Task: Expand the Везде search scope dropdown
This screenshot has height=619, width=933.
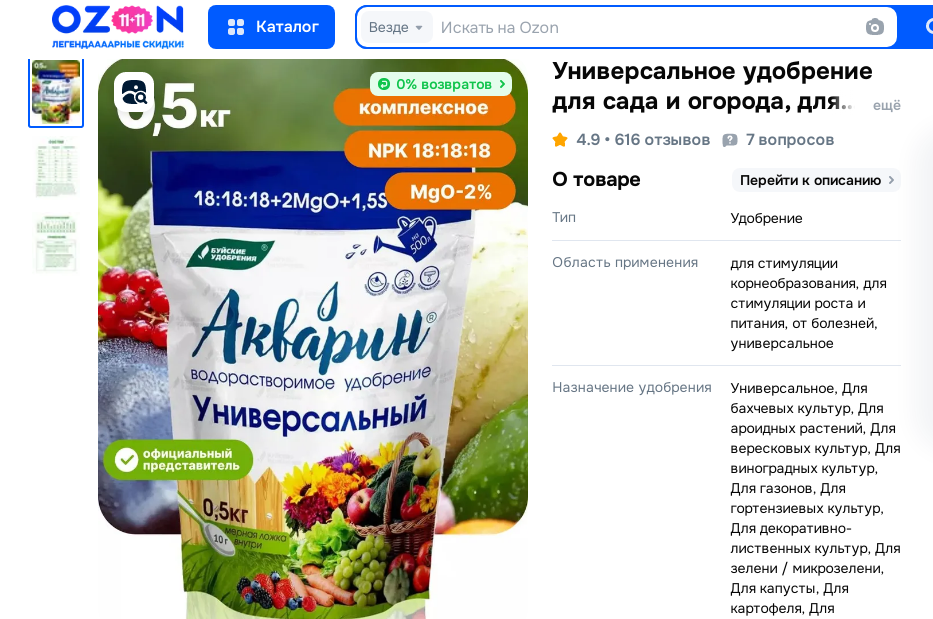Action: tap(396, 27)
